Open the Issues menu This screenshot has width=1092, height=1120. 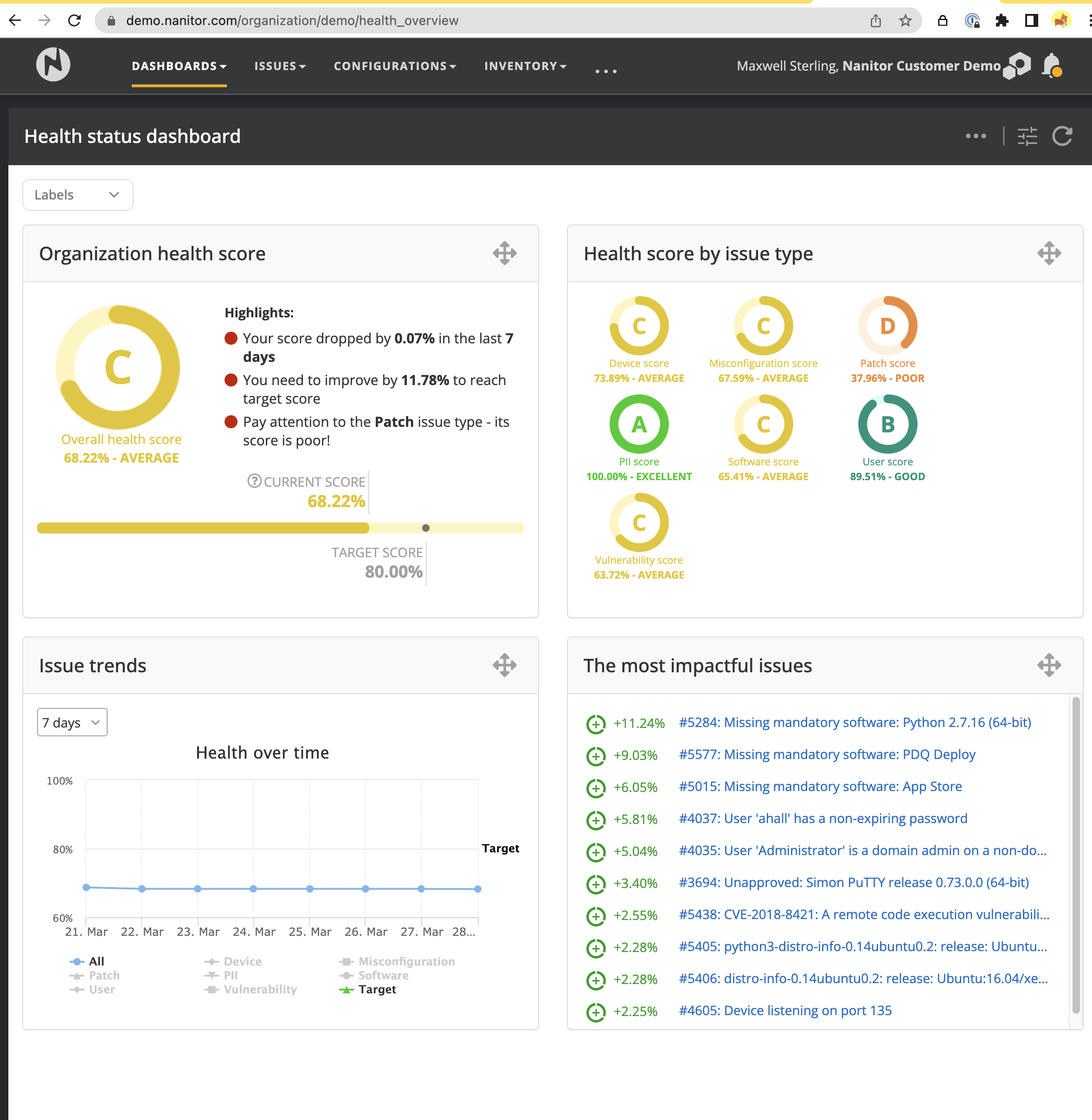point(280,66)
